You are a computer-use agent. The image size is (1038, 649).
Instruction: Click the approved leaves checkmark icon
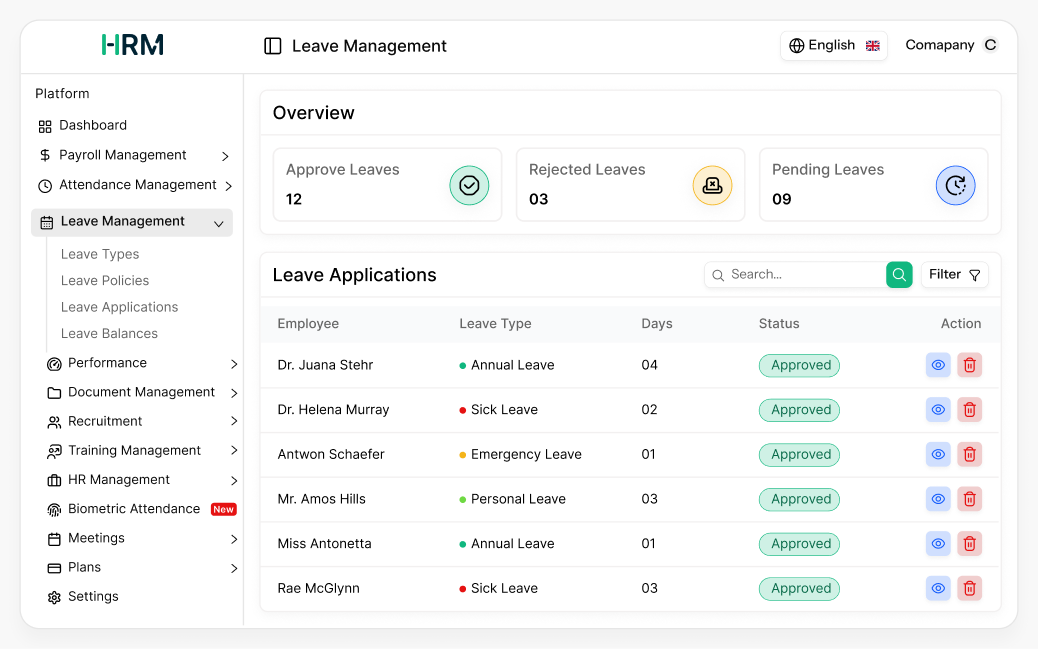click(469, 185)
